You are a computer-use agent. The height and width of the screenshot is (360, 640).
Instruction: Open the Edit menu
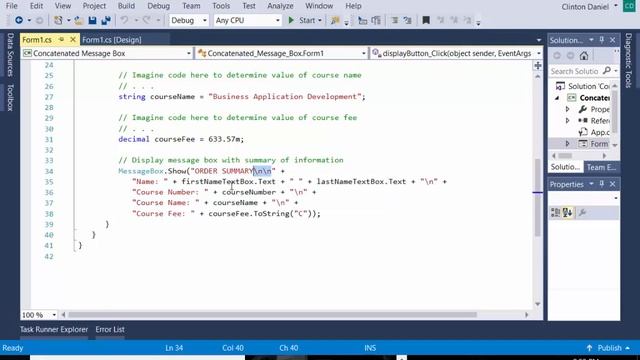coord(36,6)
